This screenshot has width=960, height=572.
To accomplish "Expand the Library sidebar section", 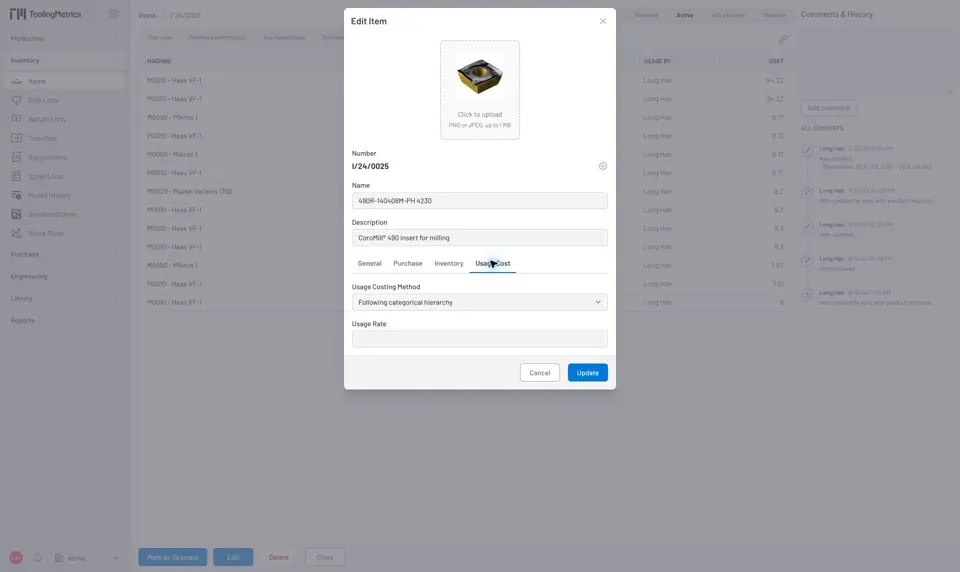I will [64, 298].
